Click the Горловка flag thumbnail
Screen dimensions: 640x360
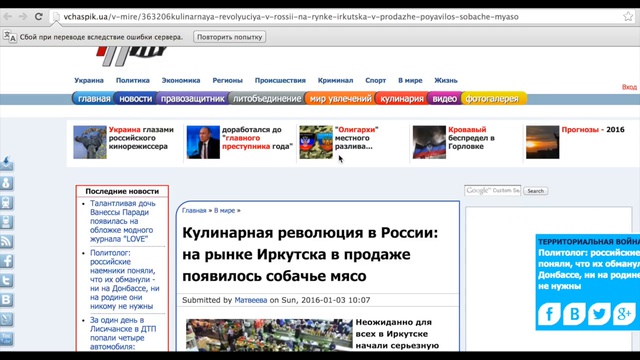429,142
